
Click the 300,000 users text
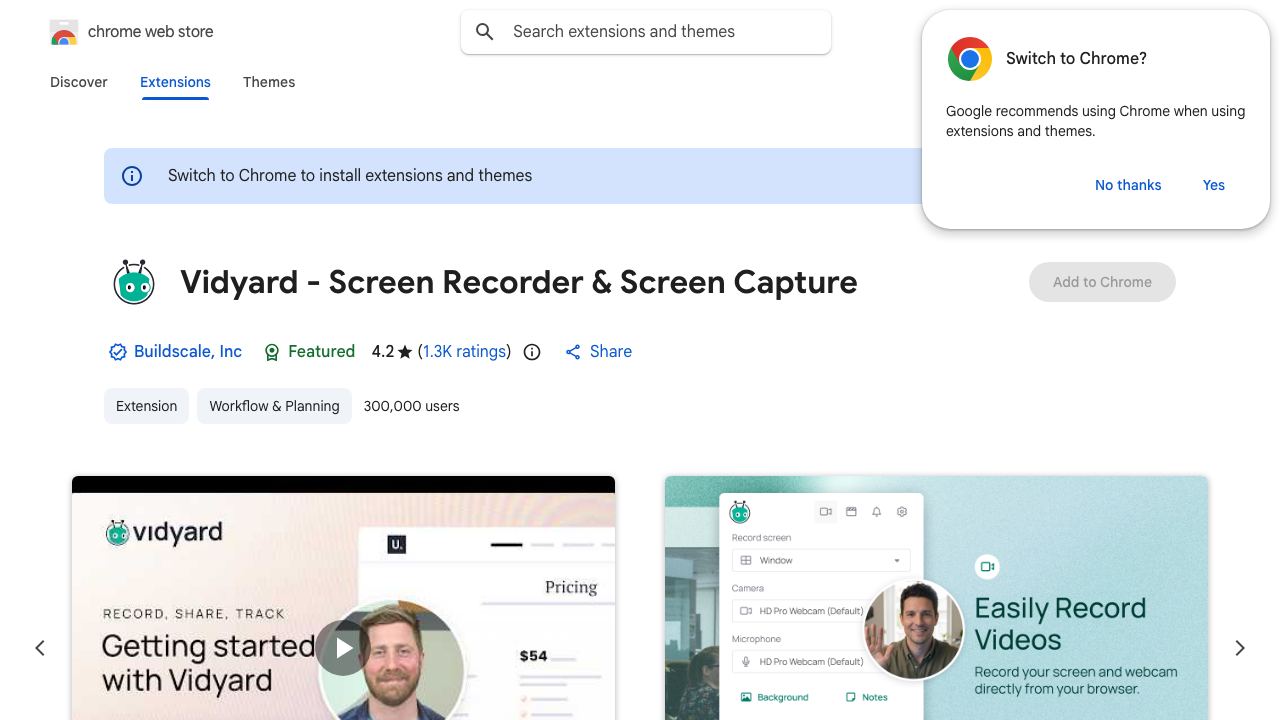click(411, 406)
